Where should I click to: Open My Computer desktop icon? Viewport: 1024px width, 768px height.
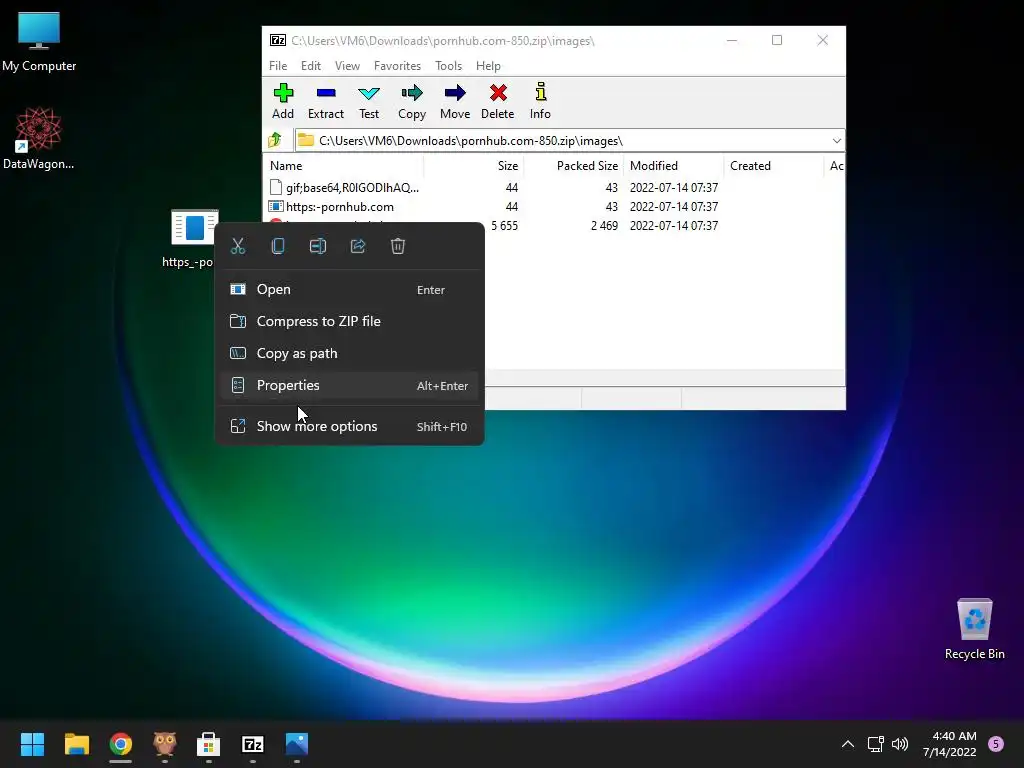[39, 42]
